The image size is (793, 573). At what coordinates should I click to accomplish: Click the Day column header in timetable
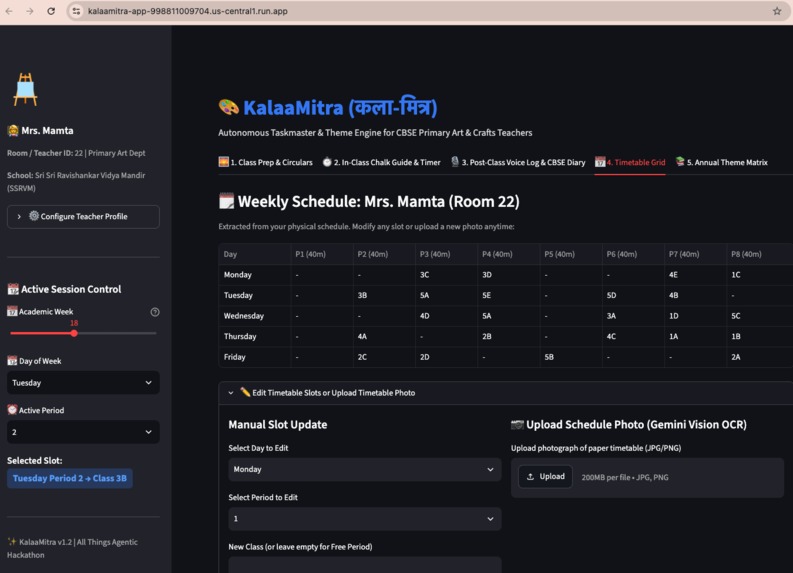point(255,254)
